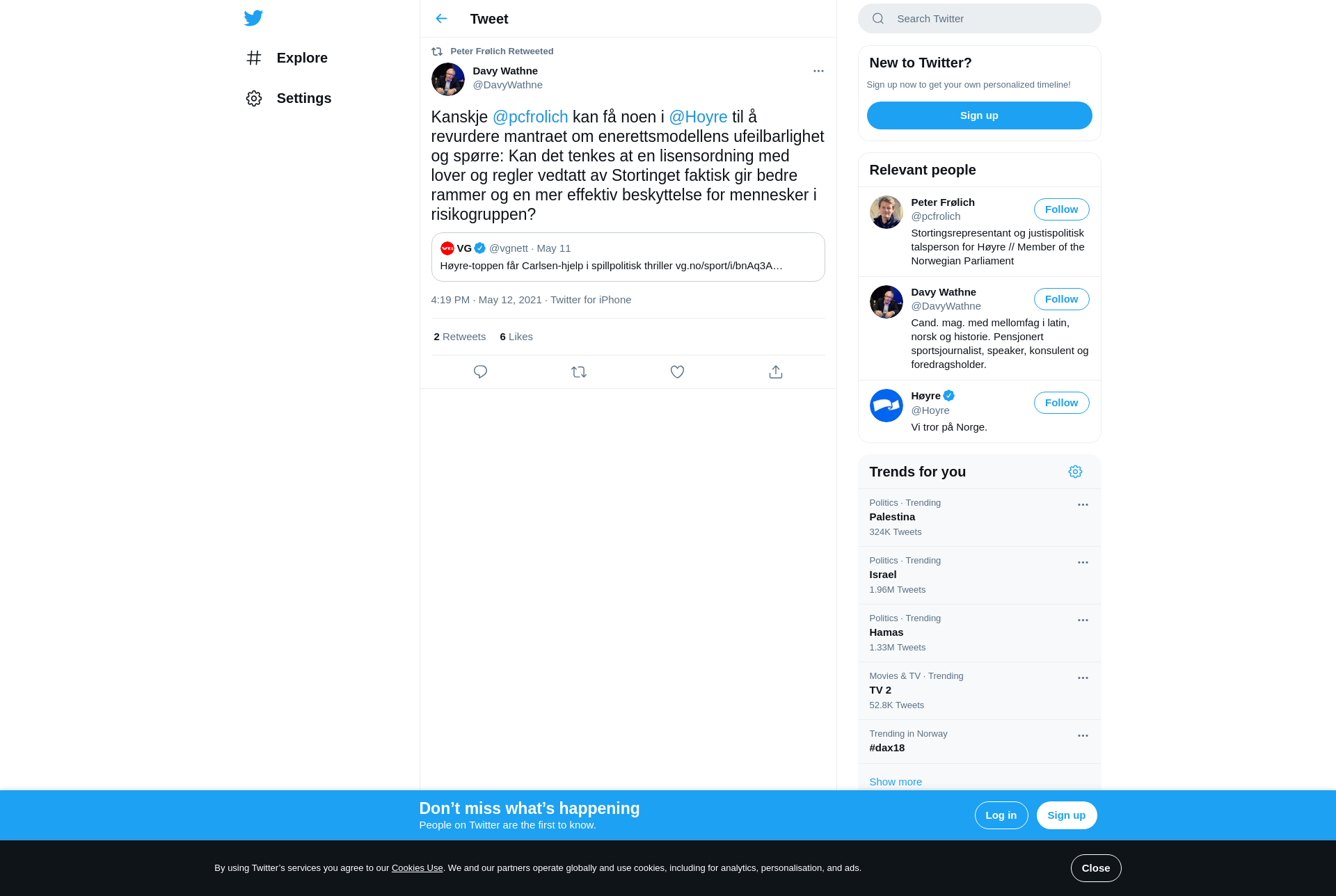Open the Cookies Use link

(417, 867)
